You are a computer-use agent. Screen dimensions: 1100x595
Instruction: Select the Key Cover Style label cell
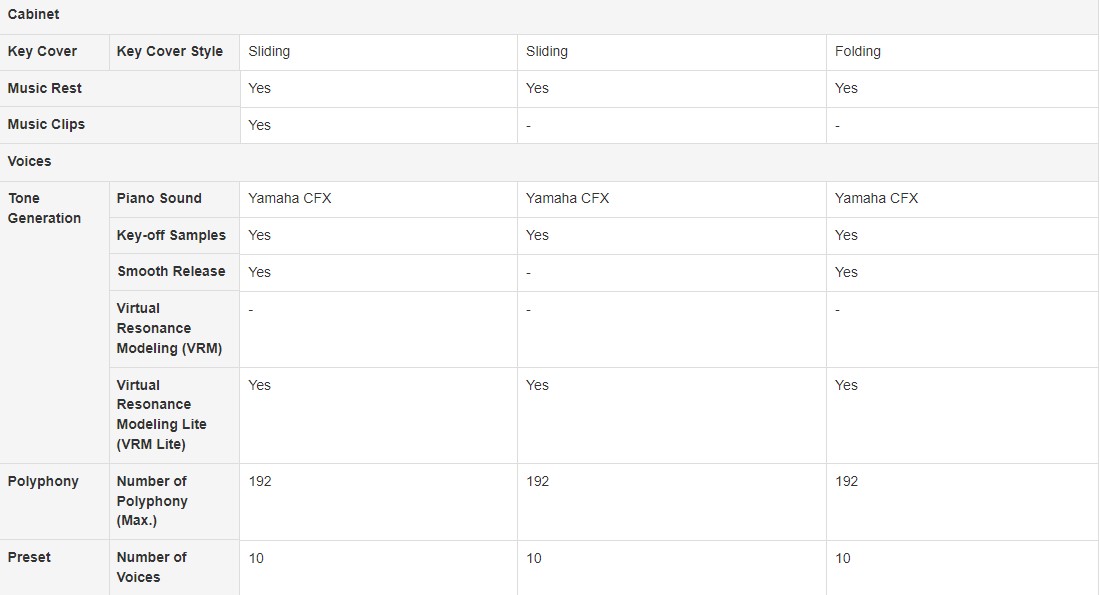point(170,52)
